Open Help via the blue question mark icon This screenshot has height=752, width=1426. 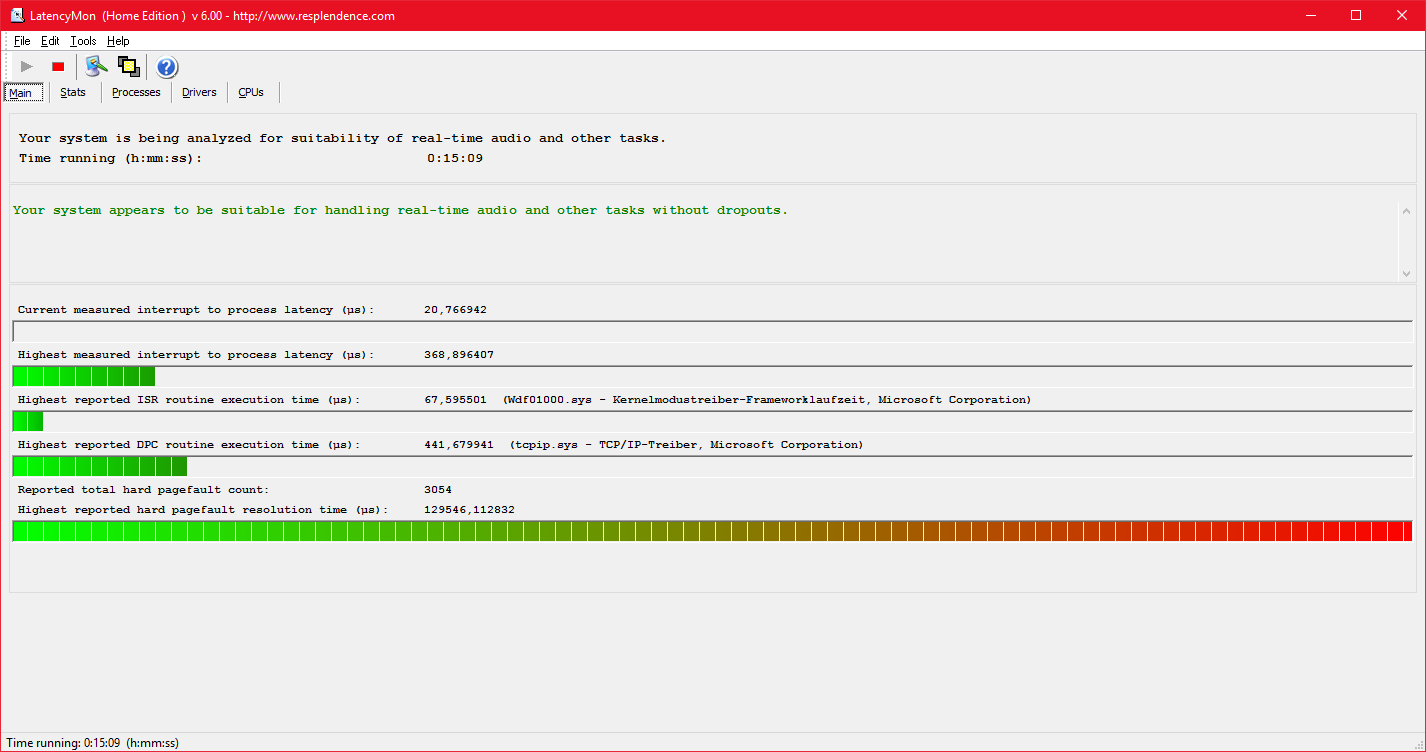point(167,67)
